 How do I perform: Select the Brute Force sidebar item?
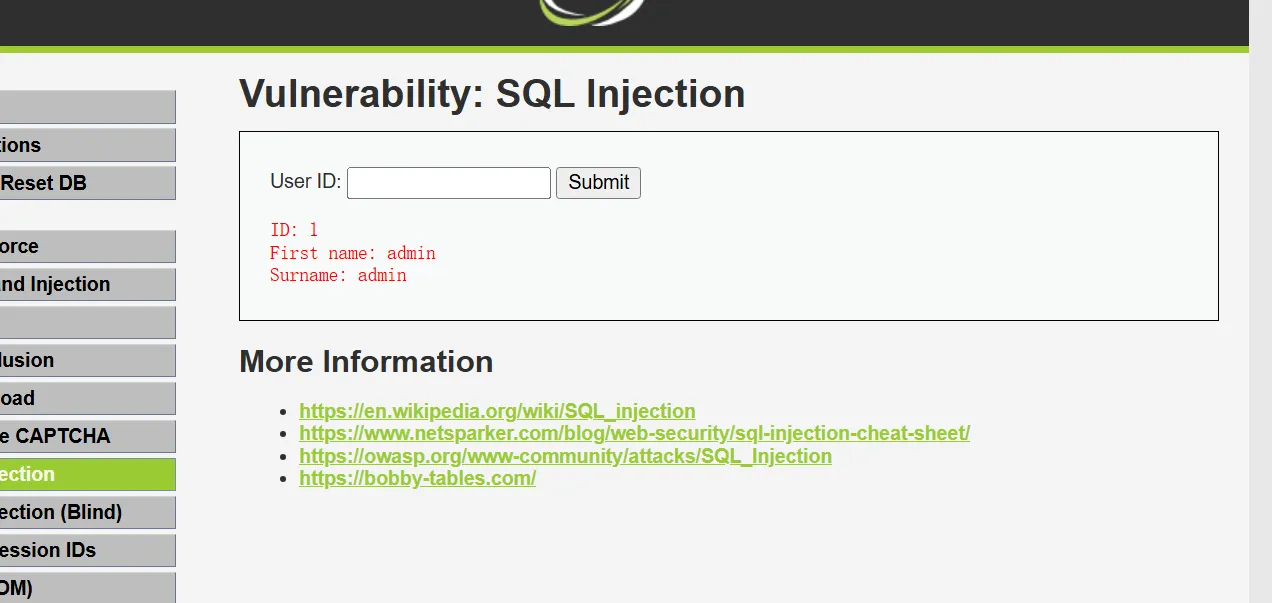87,247
